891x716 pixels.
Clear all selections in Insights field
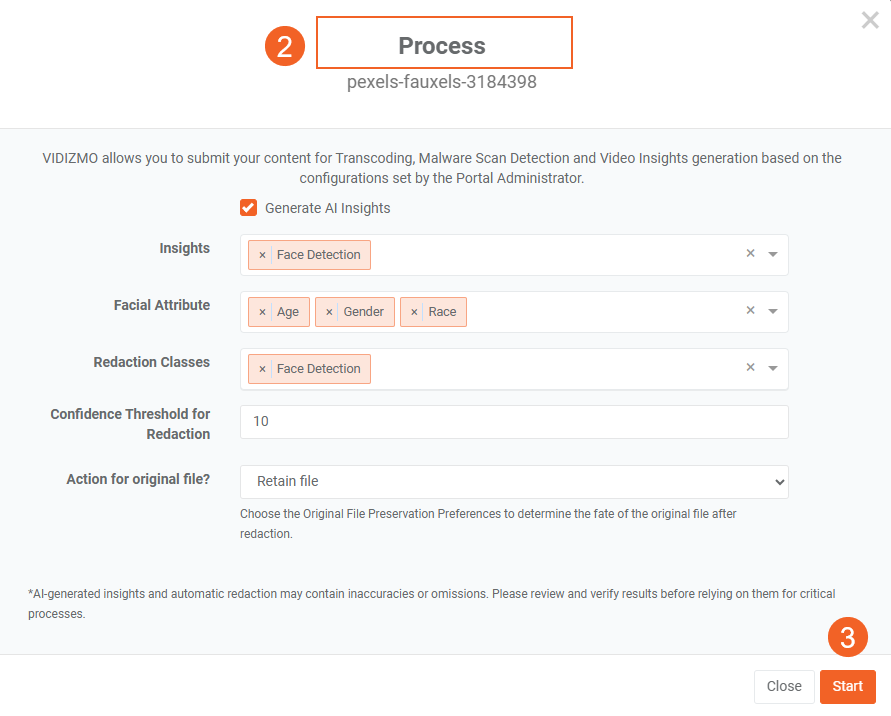pyautogui.click(x=750, y=254)
